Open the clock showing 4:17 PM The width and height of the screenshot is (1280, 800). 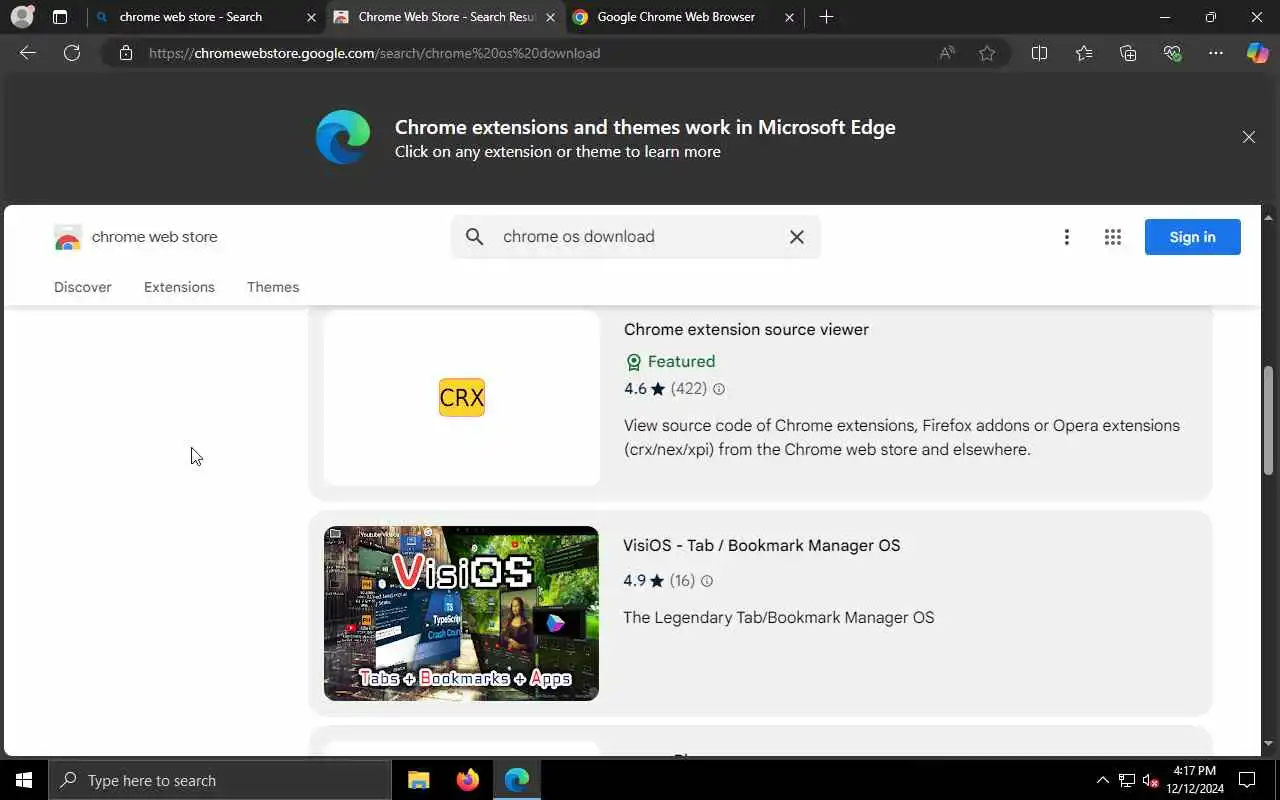click(1194, 780)
